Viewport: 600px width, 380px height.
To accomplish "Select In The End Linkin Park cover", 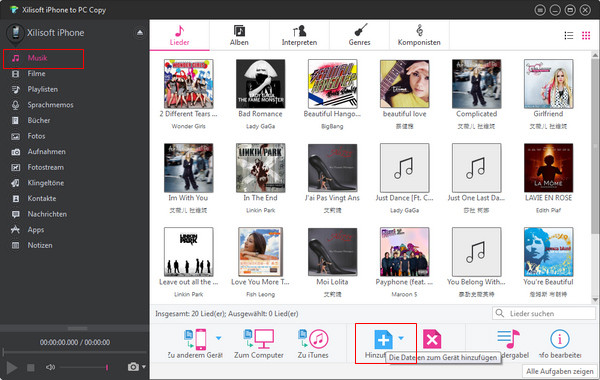I will pyautogui.click(x=261, y=168).
